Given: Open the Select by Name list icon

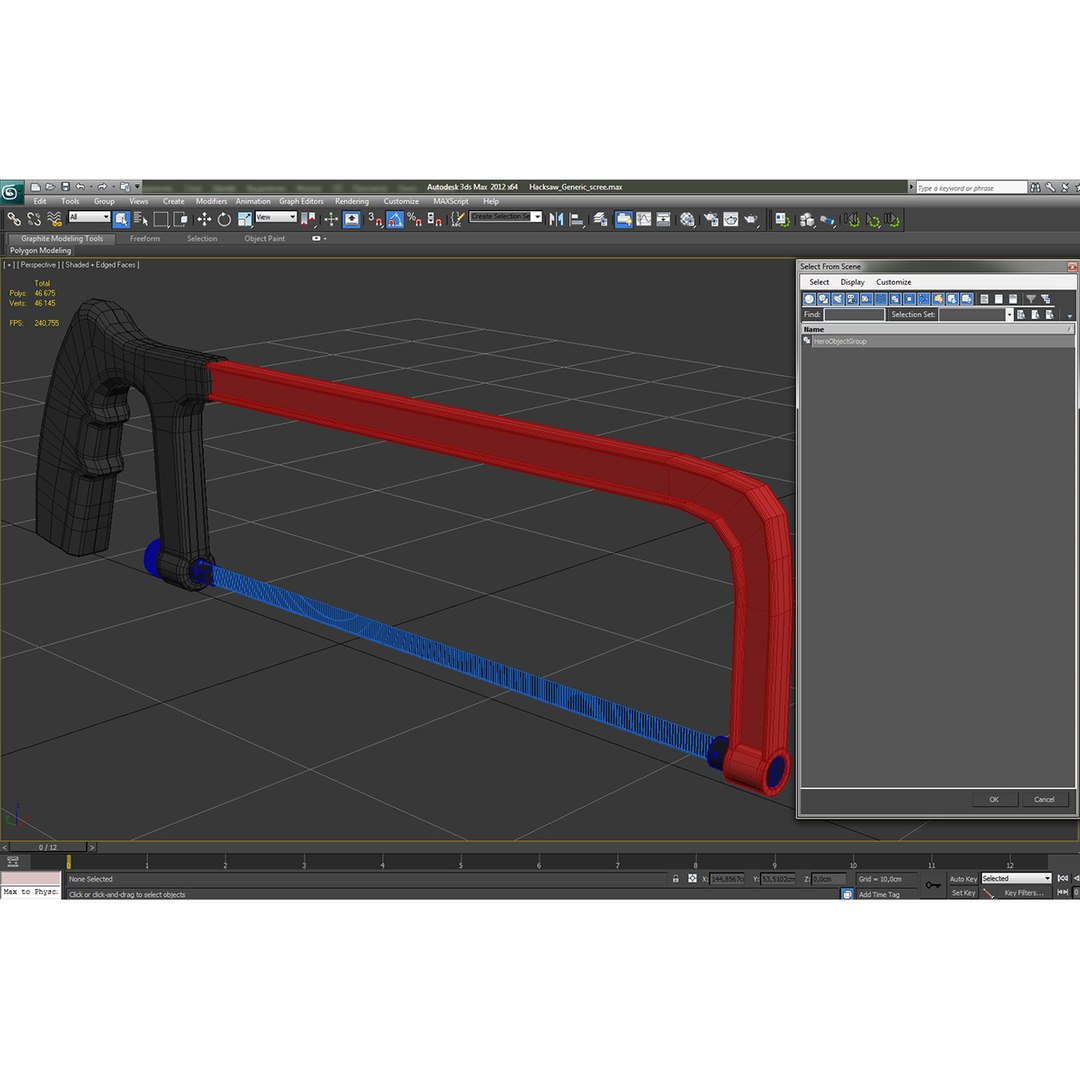Looking at the screenshot, I should [141, 219].
